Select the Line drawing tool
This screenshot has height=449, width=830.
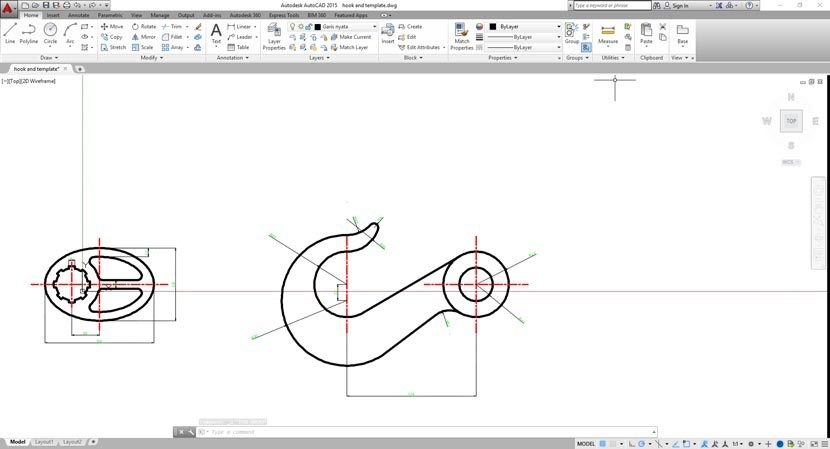[x=10, y=33]
